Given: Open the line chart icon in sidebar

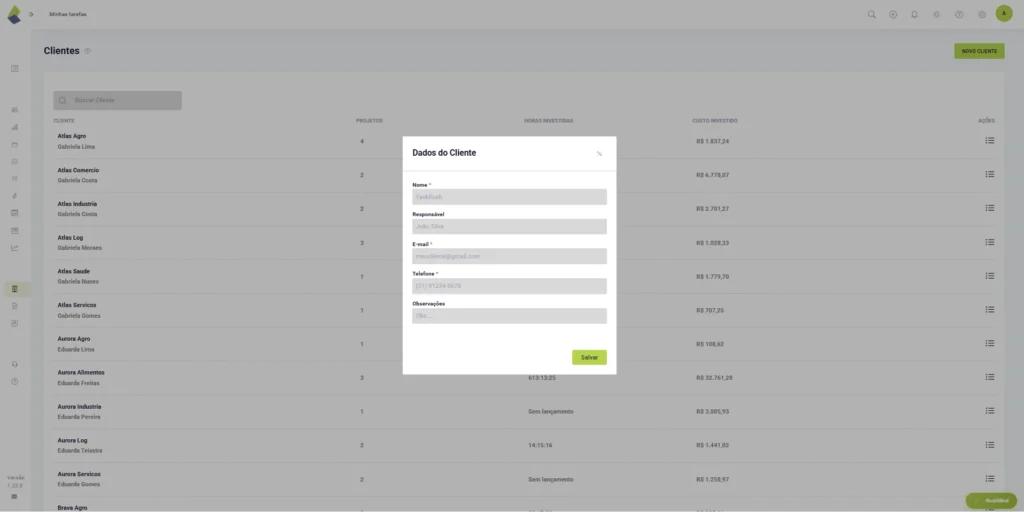Looking at the screenshot, I should 14,248.
